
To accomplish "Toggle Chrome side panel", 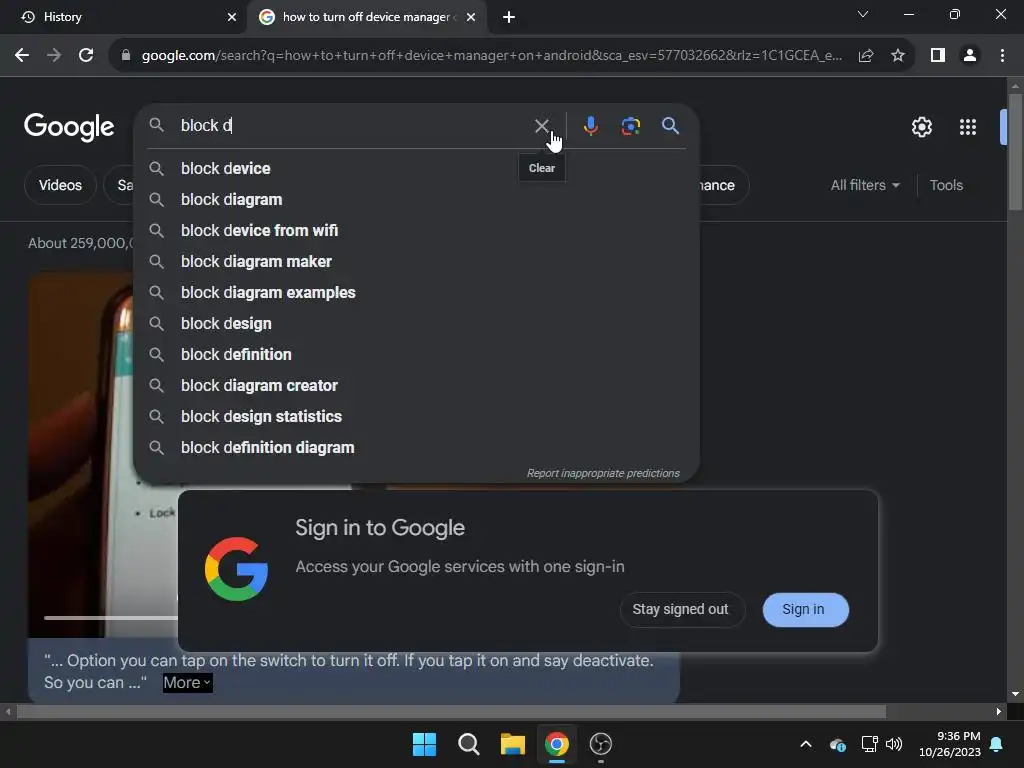I will [938, 56].
